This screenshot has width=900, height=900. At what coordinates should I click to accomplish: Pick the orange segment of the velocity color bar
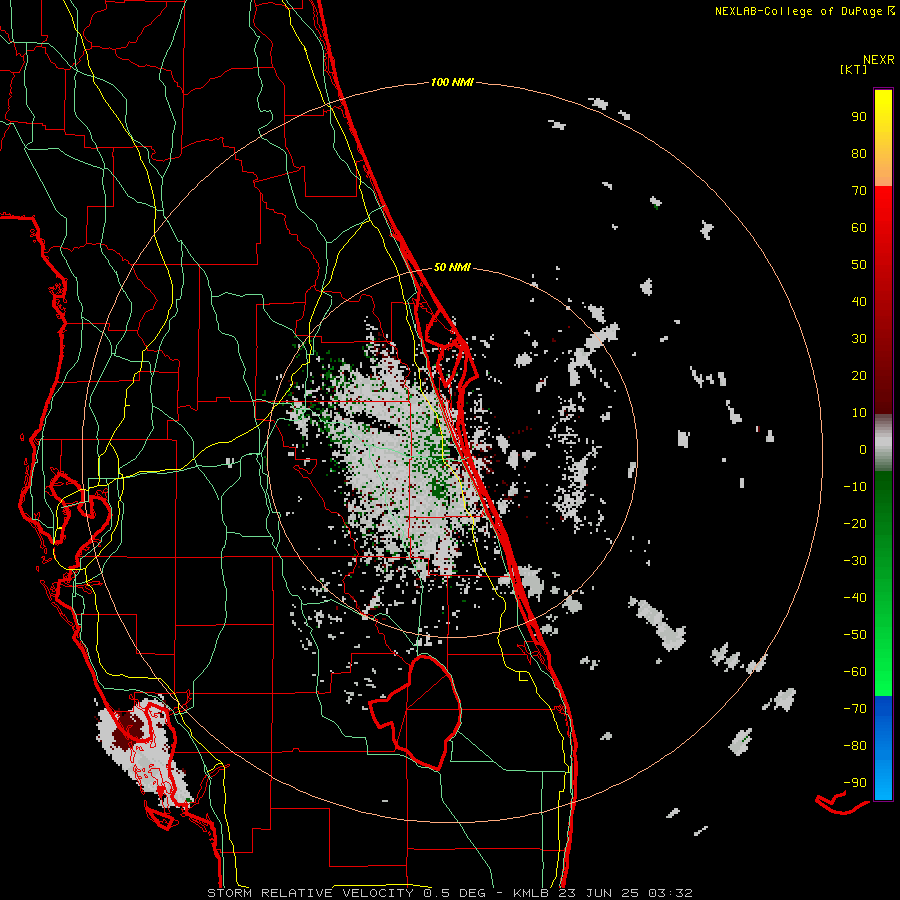coord(883,169)
